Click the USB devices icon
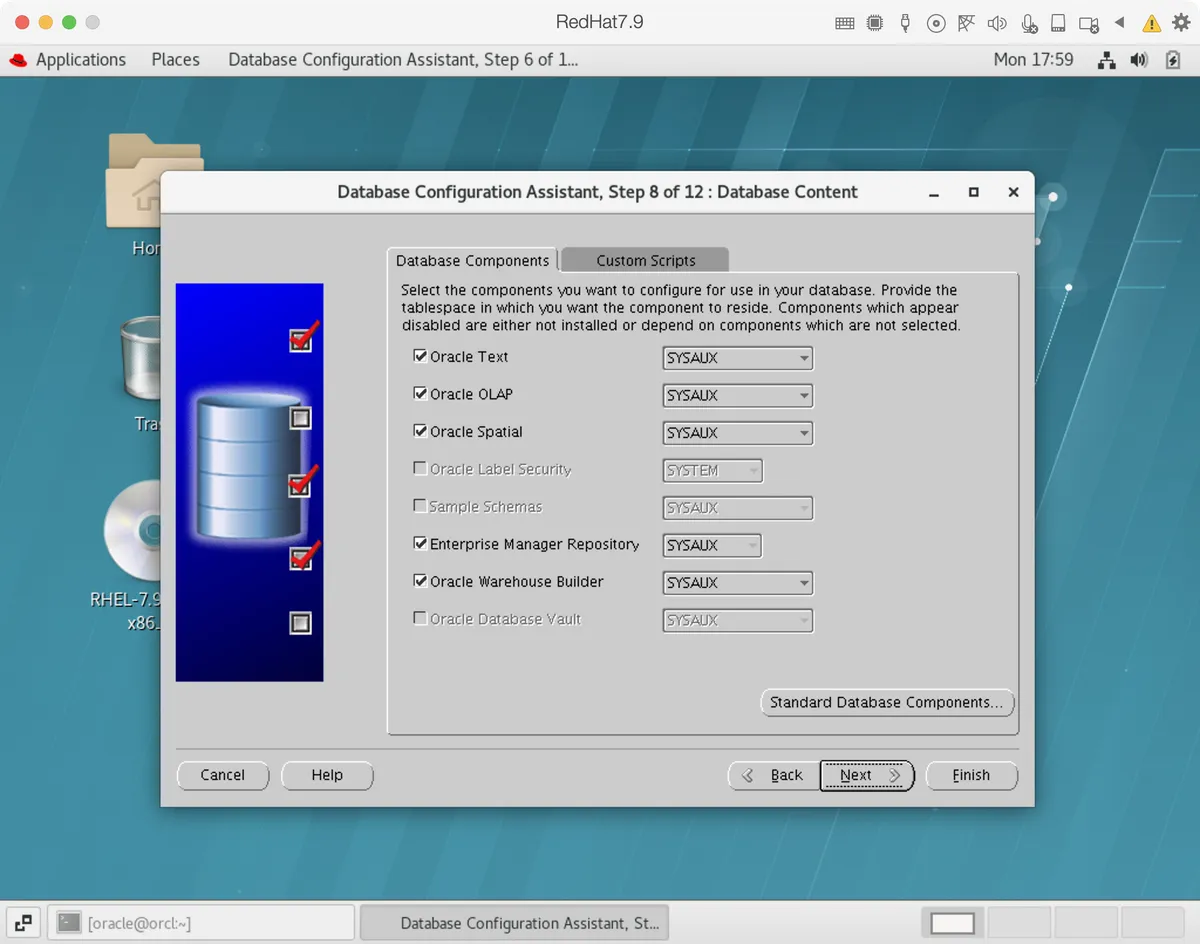 [x=905, y=22]
